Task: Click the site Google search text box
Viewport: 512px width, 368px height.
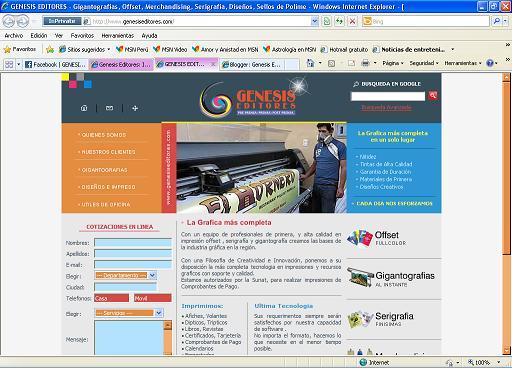Action: click(x=388, y=96)
